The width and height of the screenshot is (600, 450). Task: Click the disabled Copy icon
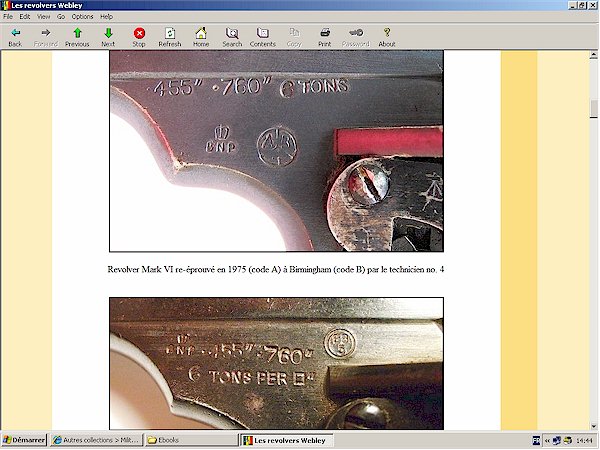[x=294, y=33]
